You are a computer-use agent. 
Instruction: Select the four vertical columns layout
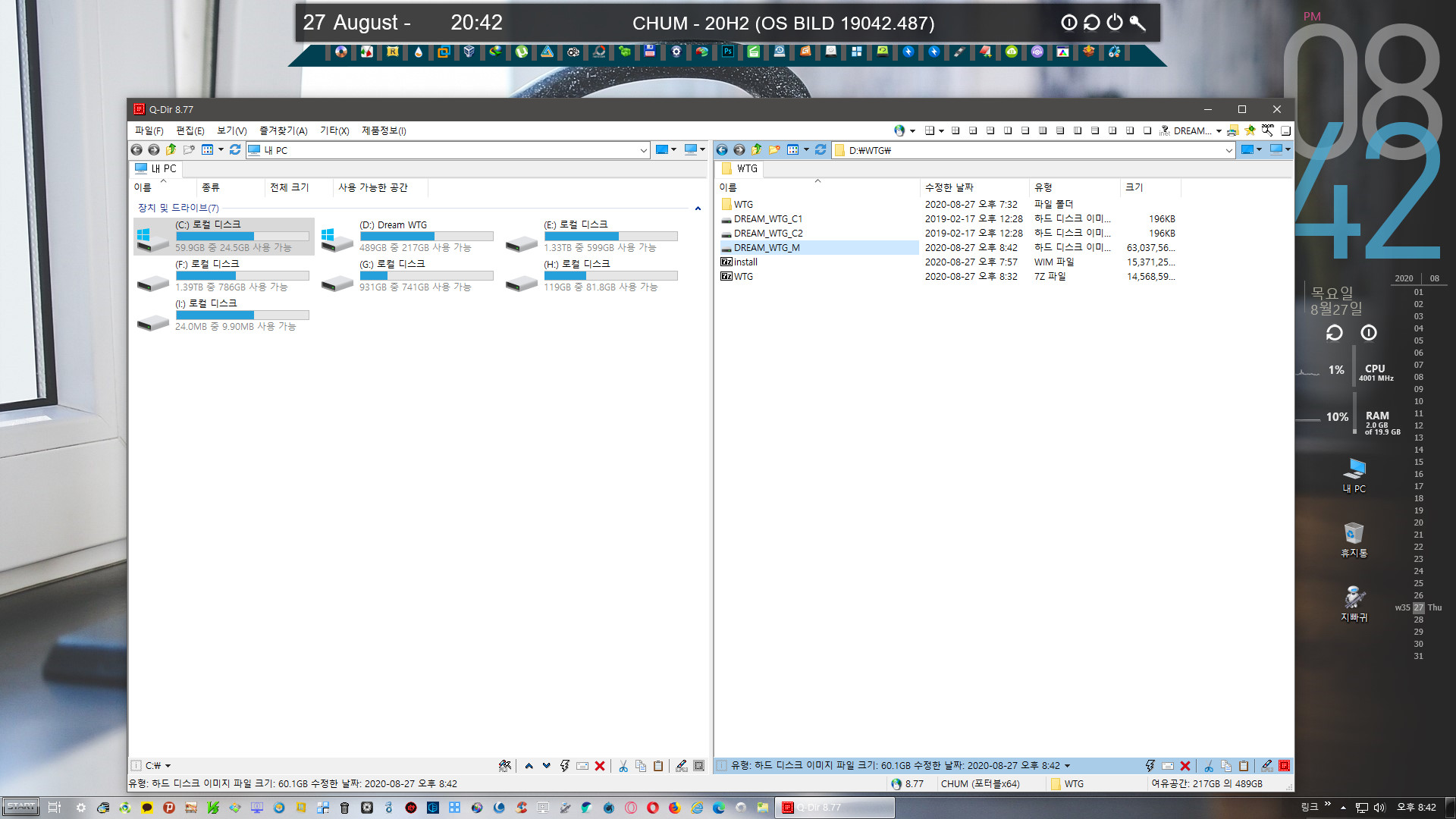pos(1043,130)
